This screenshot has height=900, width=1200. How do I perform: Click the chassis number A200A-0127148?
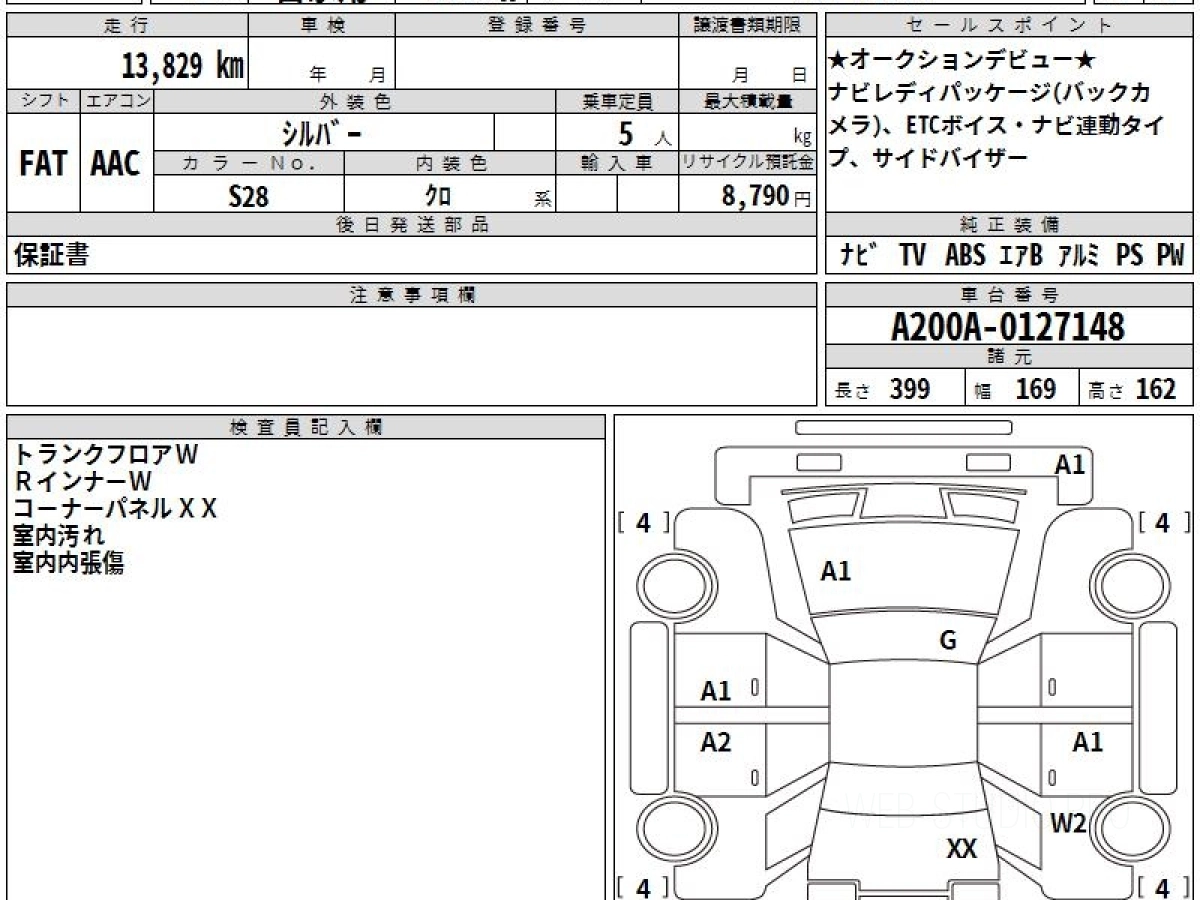point(1007,326)
